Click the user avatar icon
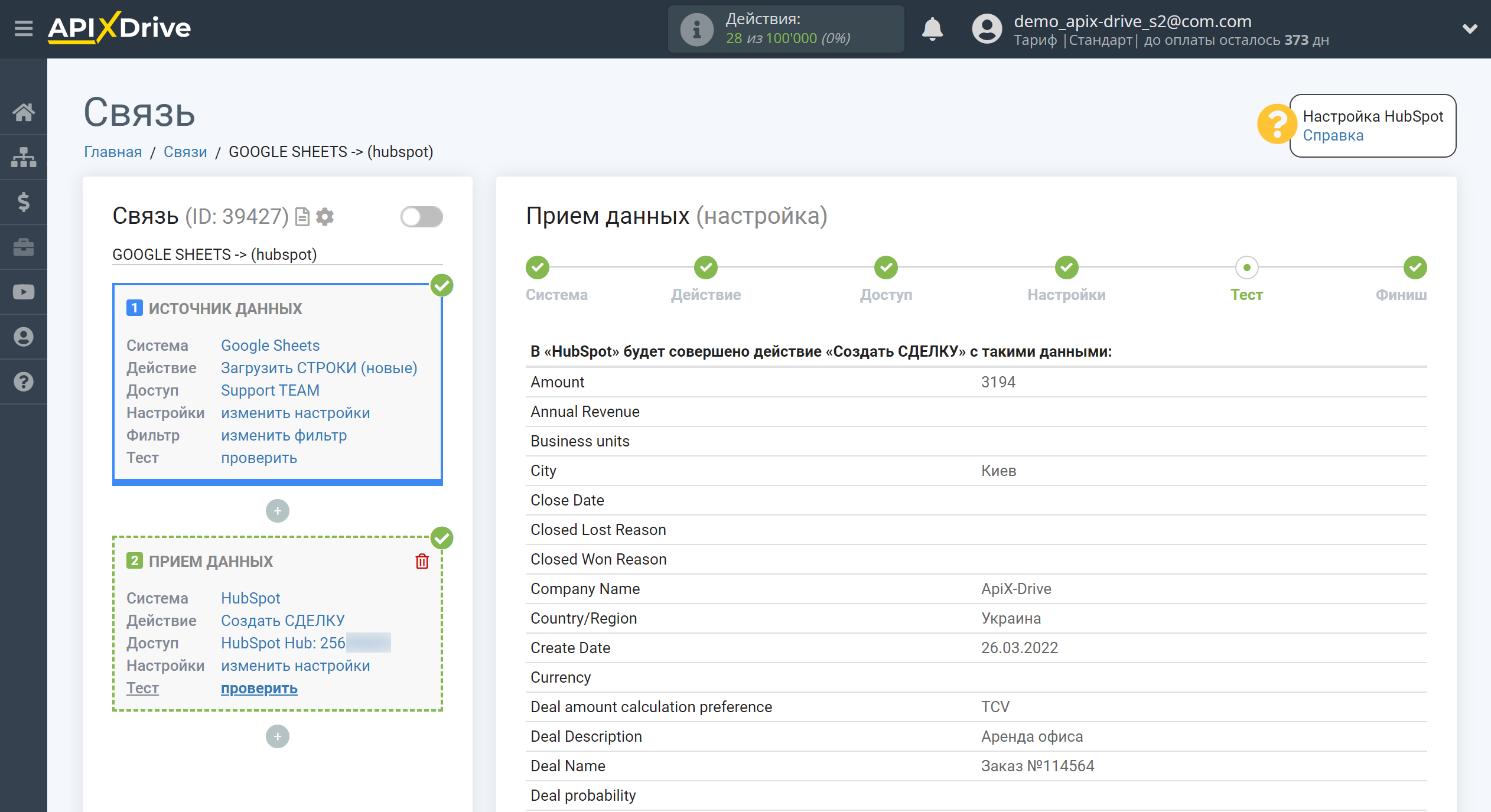The width and height of the screenshot is (1491, 812). [x=987, y=28]
